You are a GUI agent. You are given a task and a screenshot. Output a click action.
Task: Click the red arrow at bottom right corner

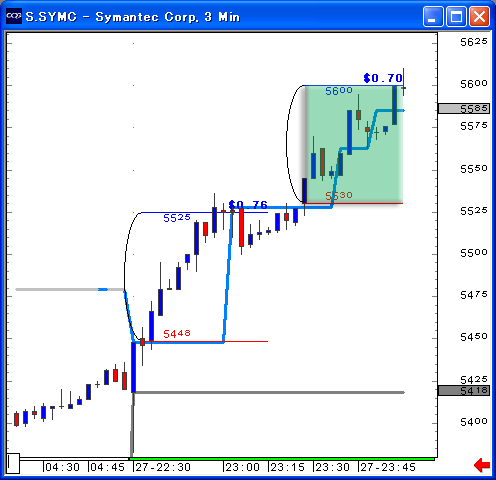click(482, 465)
